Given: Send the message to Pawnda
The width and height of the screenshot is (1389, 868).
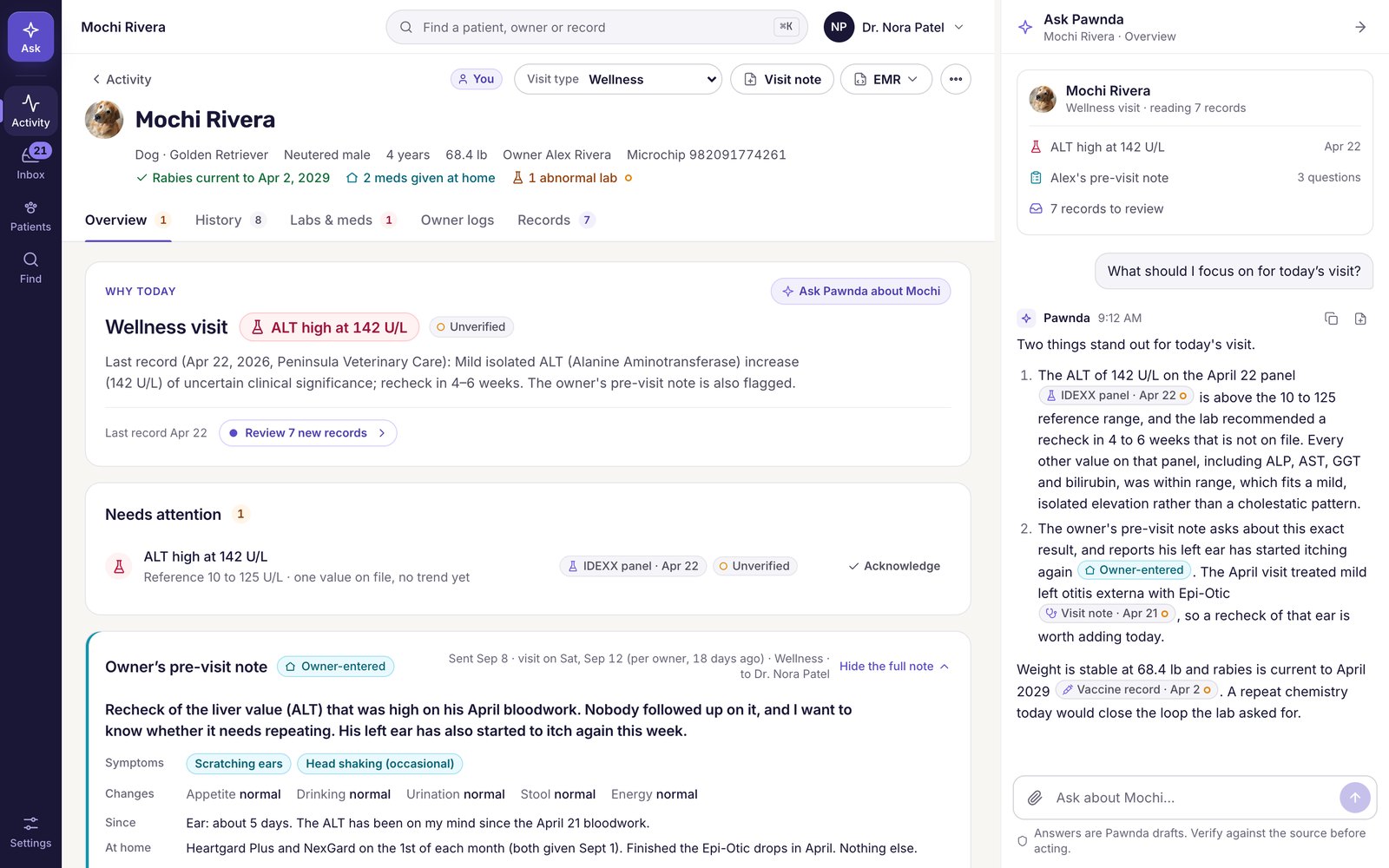Looking at the screenshot, I should pos(1355,798).
